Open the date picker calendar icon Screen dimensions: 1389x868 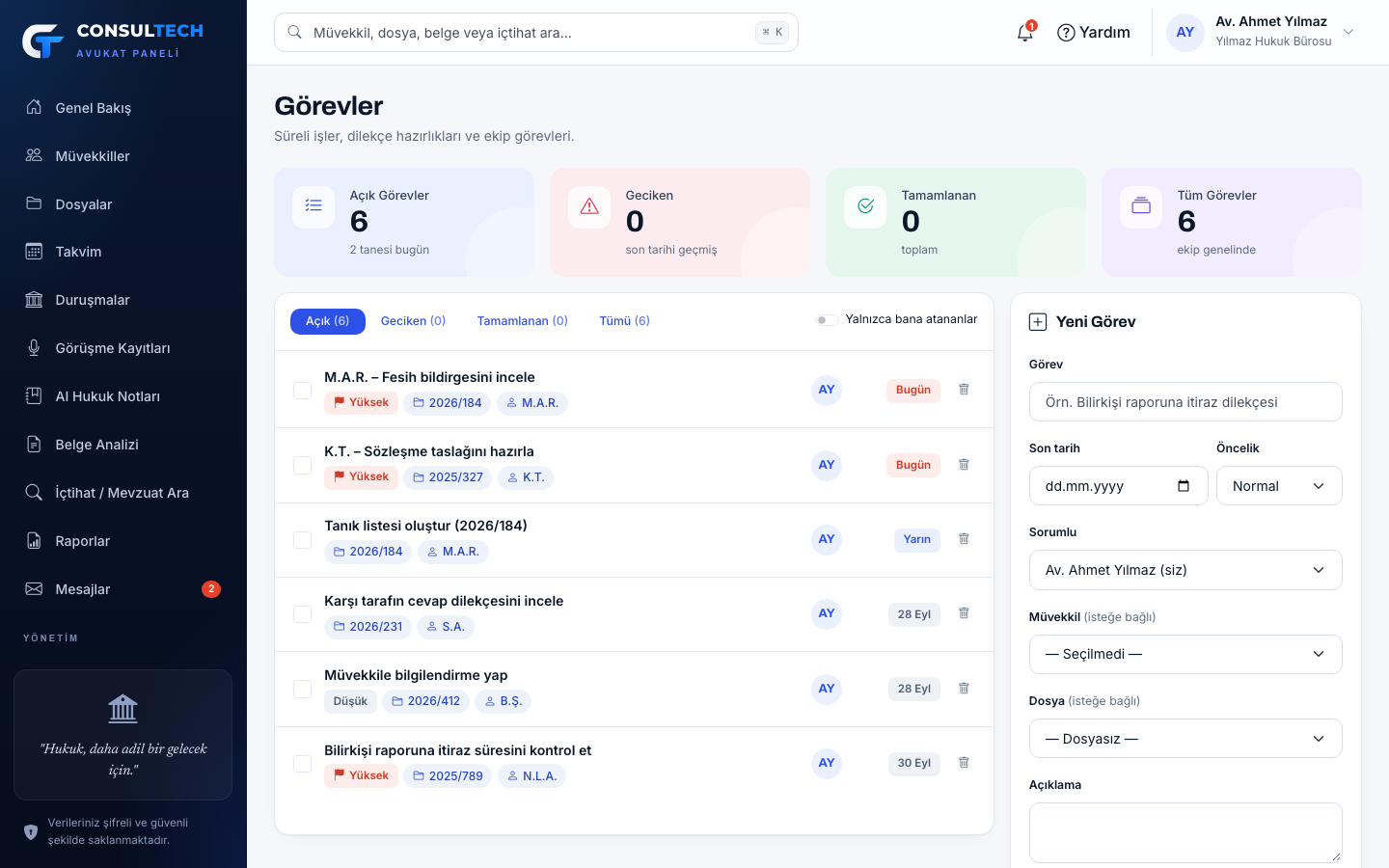pyautogui.click(x=1184, y=486)
